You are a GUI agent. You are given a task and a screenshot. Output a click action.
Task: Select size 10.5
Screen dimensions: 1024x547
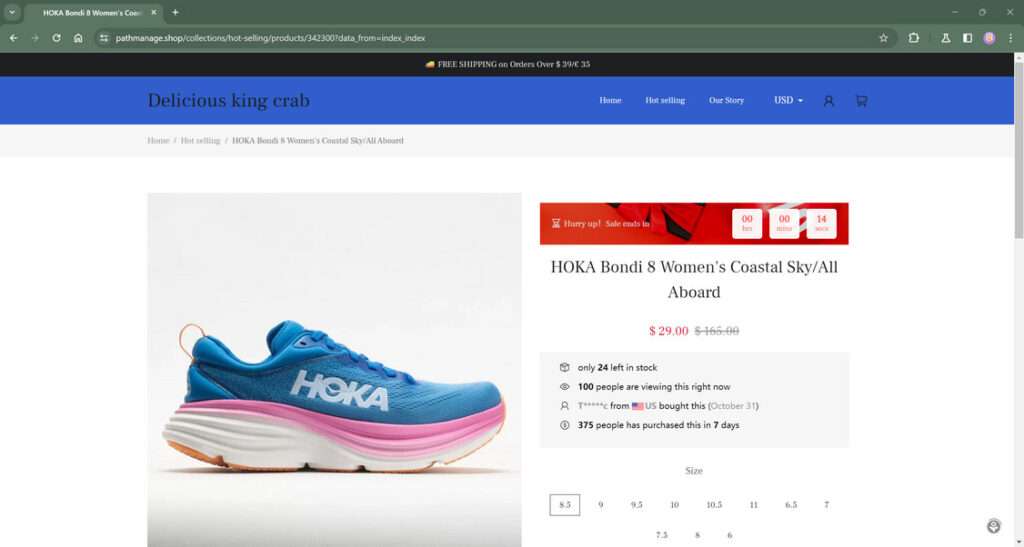[714, 505]
